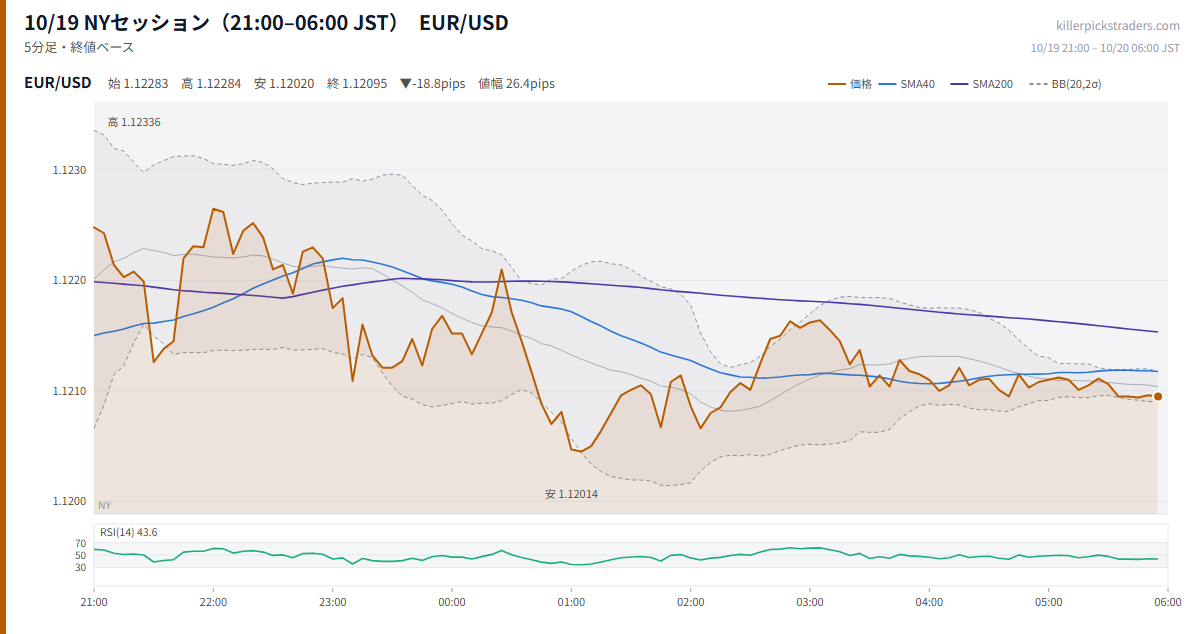Toggle the SMA200 legend entry
This screenshot has width=1200, height=634.
[x=981, y=84]
